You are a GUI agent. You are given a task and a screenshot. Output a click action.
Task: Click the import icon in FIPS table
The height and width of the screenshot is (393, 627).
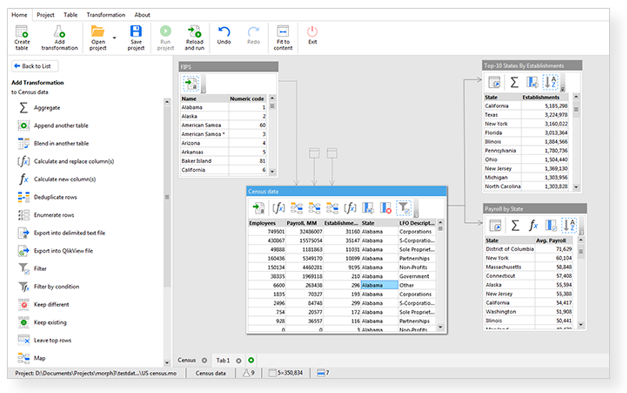(191, 84)
